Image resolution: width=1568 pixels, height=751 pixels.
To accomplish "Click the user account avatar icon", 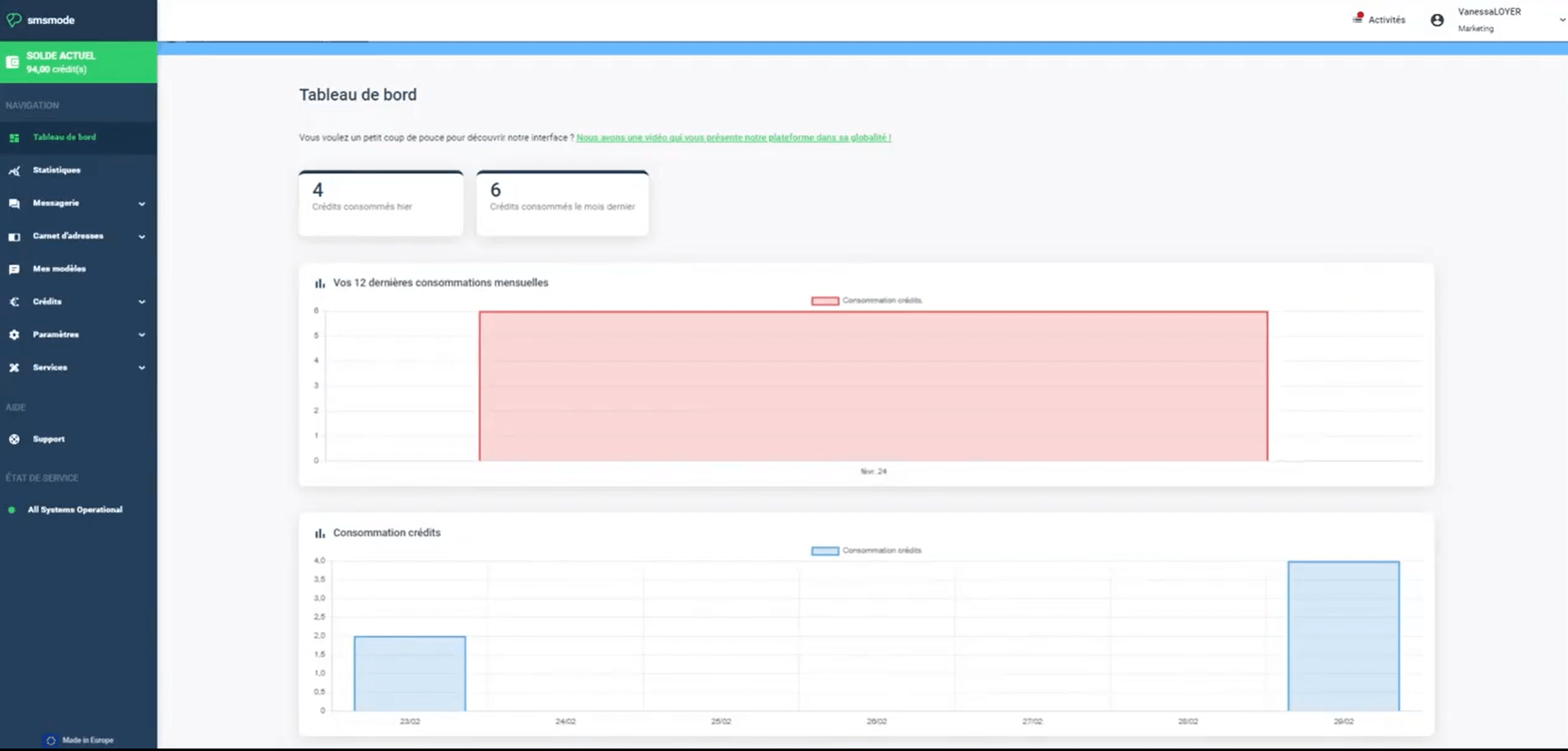I will (x=1437, y=21).
